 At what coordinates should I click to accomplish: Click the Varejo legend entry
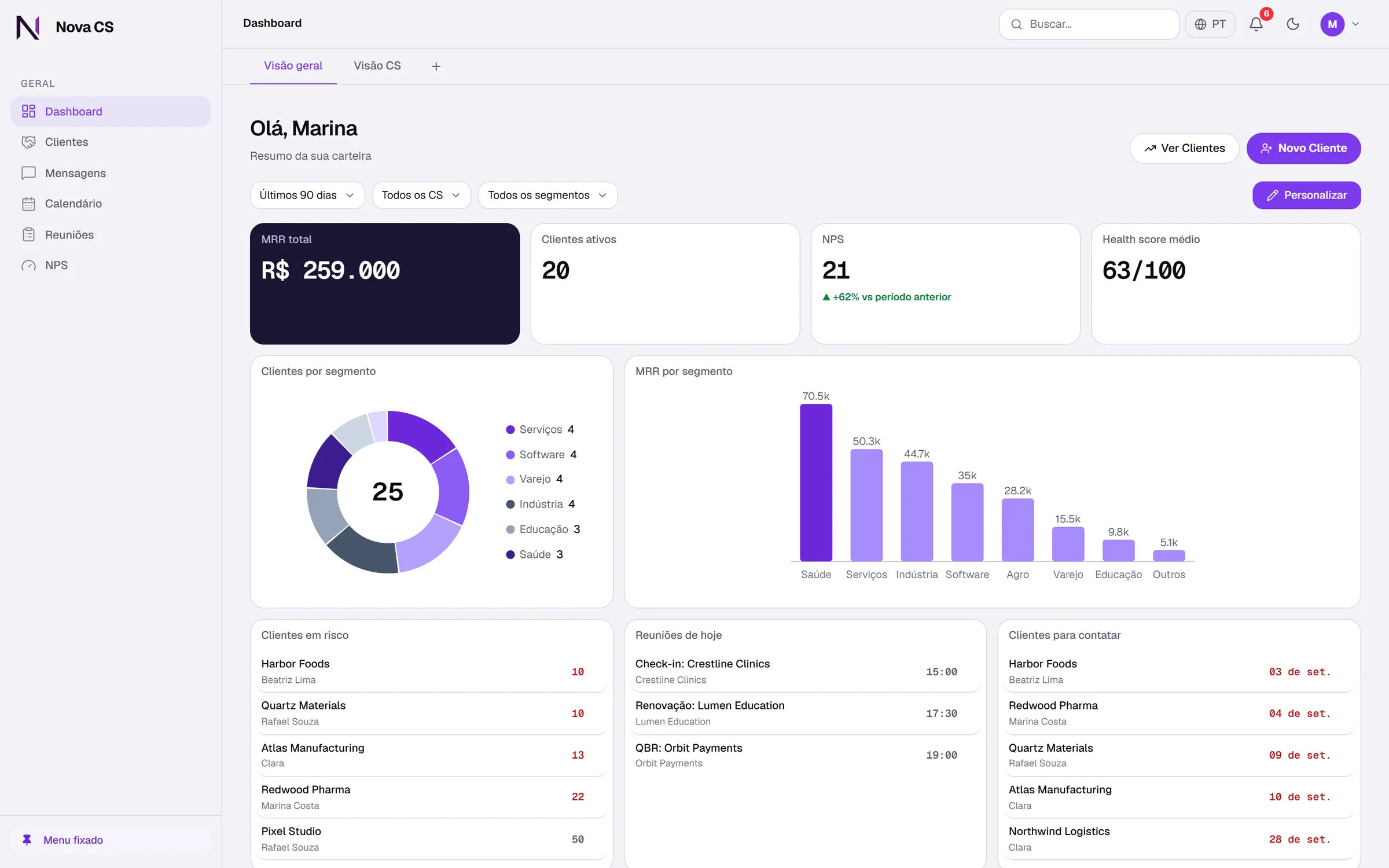pyautogui.click(x=534, y=480)
